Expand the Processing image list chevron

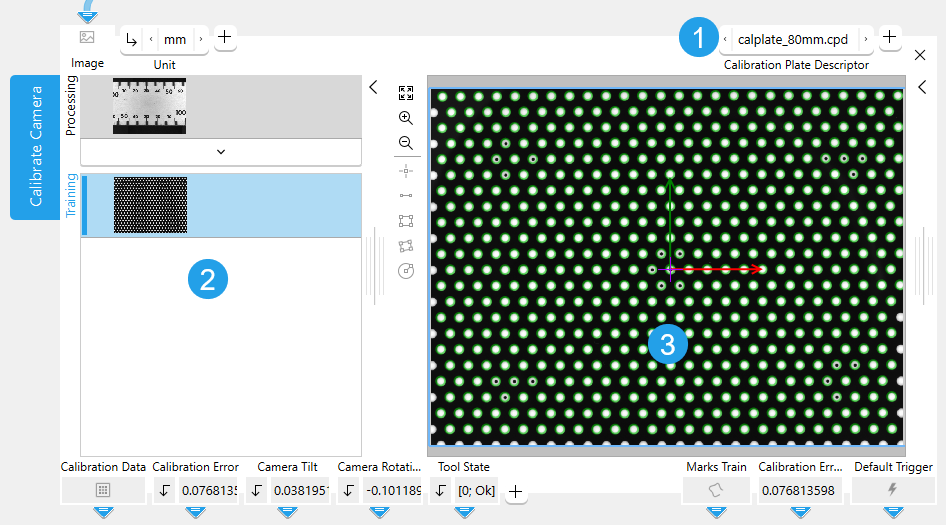[220, 151]
